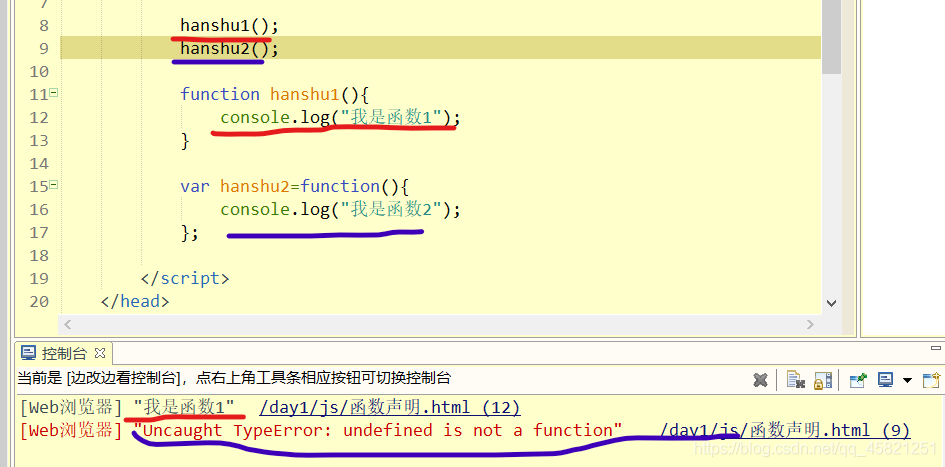Switch to the 控制台 tab
Screen dimensions: 945x467
click(63, 353)
